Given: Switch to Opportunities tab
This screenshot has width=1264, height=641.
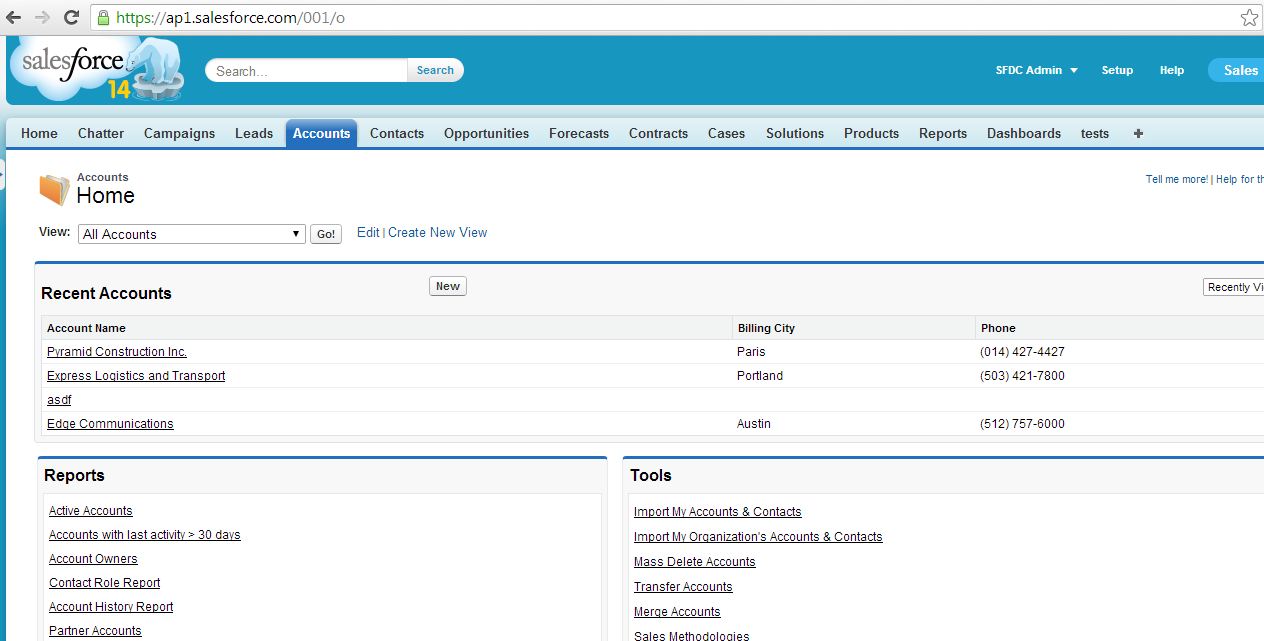Looking at the screenshot, I should click(x=486, y=133).
